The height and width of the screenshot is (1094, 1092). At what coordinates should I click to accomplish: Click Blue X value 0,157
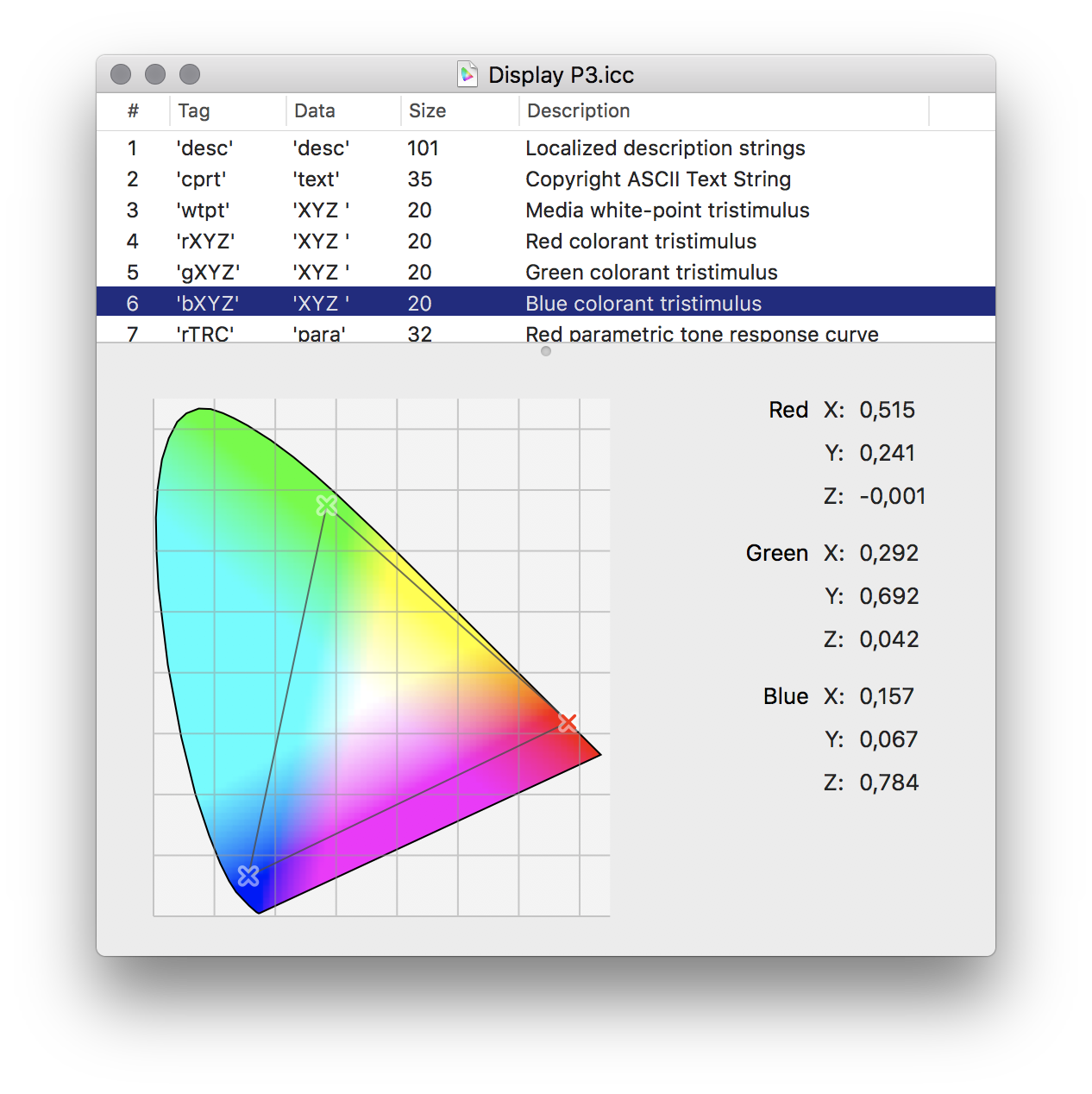click(x=887, y=696)
